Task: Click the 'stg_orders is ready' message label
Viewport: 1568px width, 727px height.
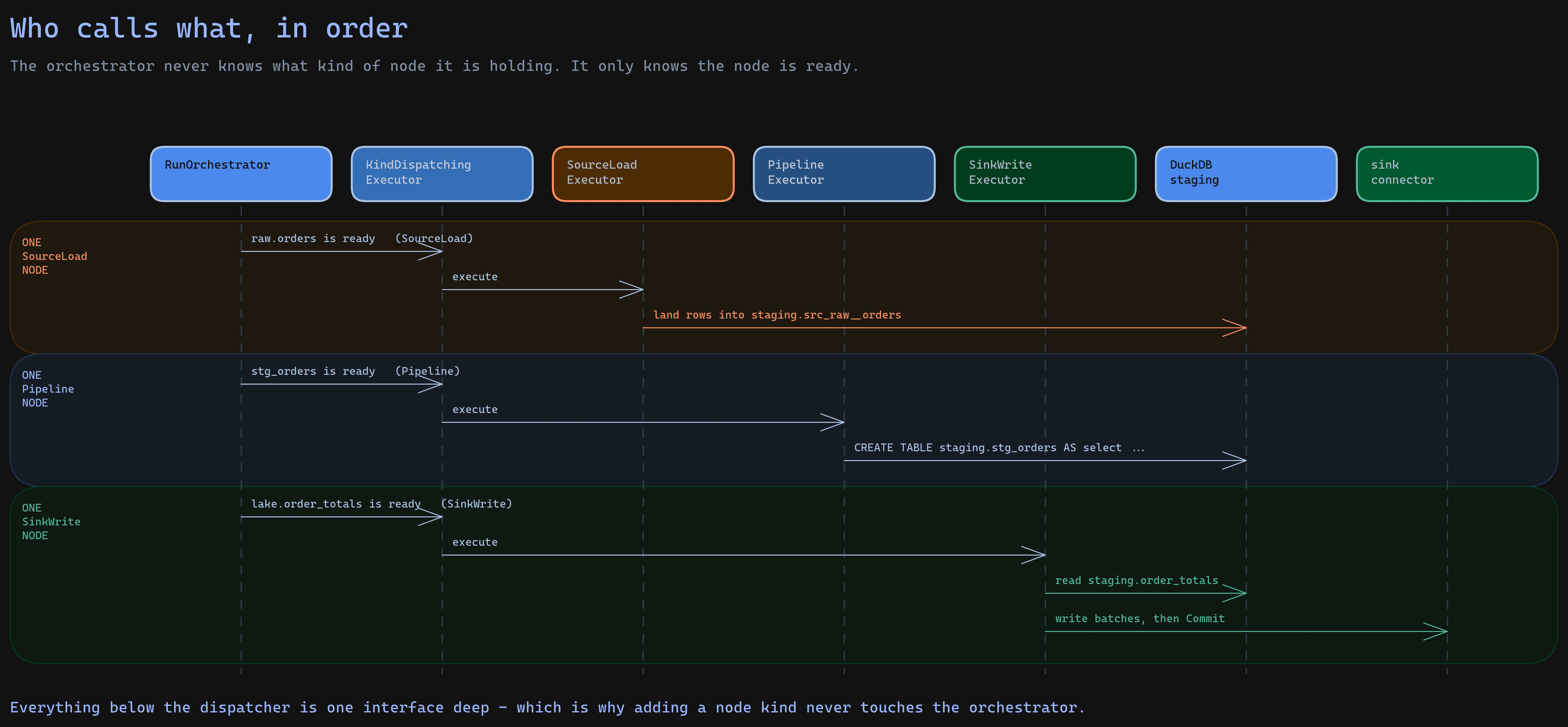Action: pos(313,371)
